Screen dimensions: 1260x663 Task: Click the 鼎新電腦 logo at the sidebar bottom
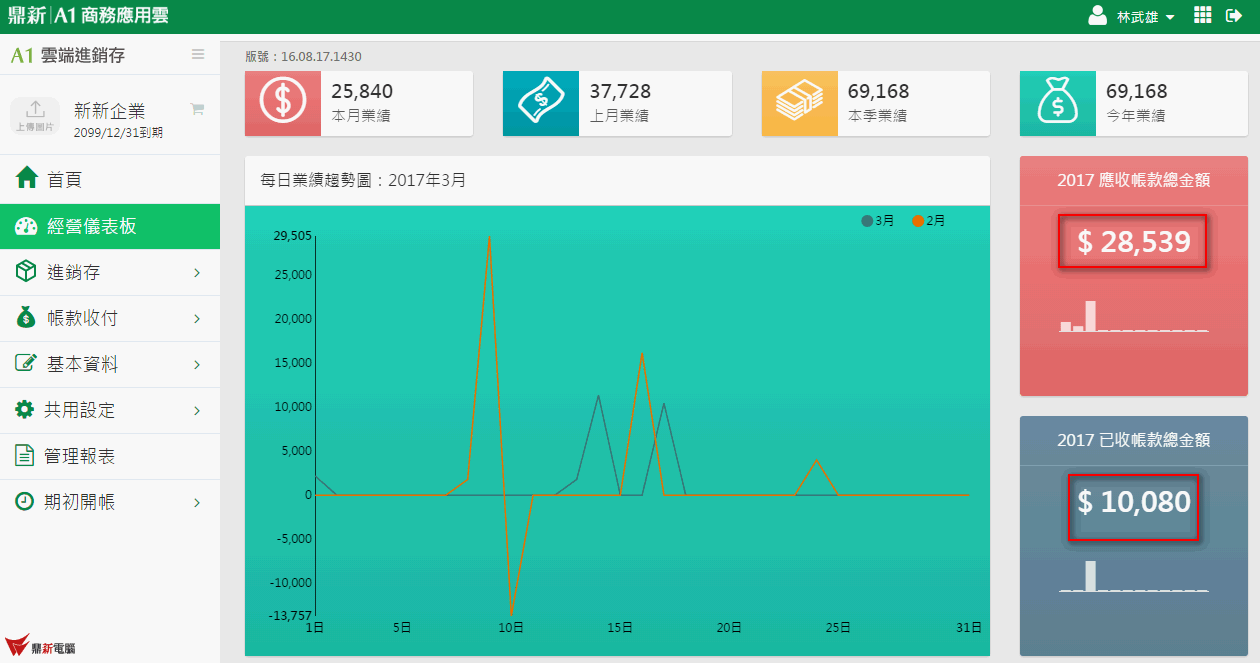(40, 647)
